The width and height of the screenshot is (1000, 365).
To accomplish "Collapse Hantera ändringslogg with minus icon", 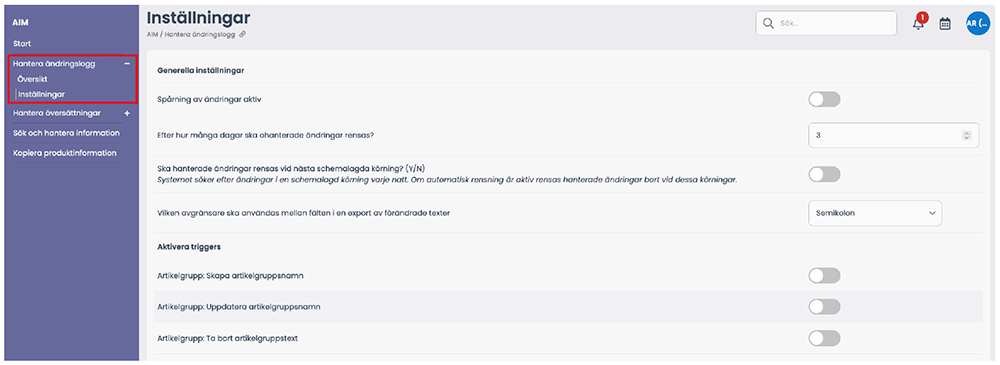I will [127, 64].
